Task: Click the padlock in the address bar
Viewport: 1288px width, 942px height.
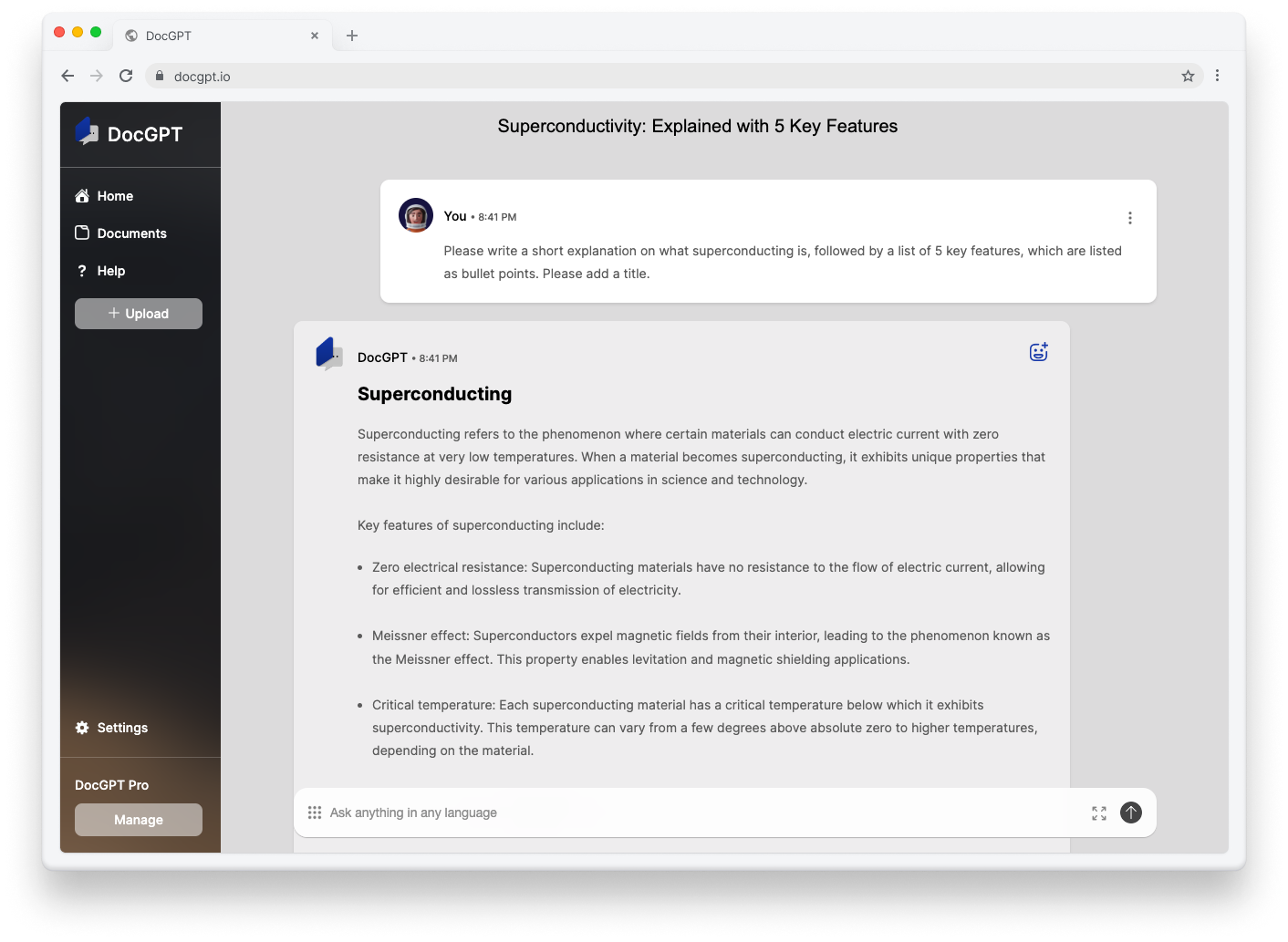Action: click(x=159, y=76)
